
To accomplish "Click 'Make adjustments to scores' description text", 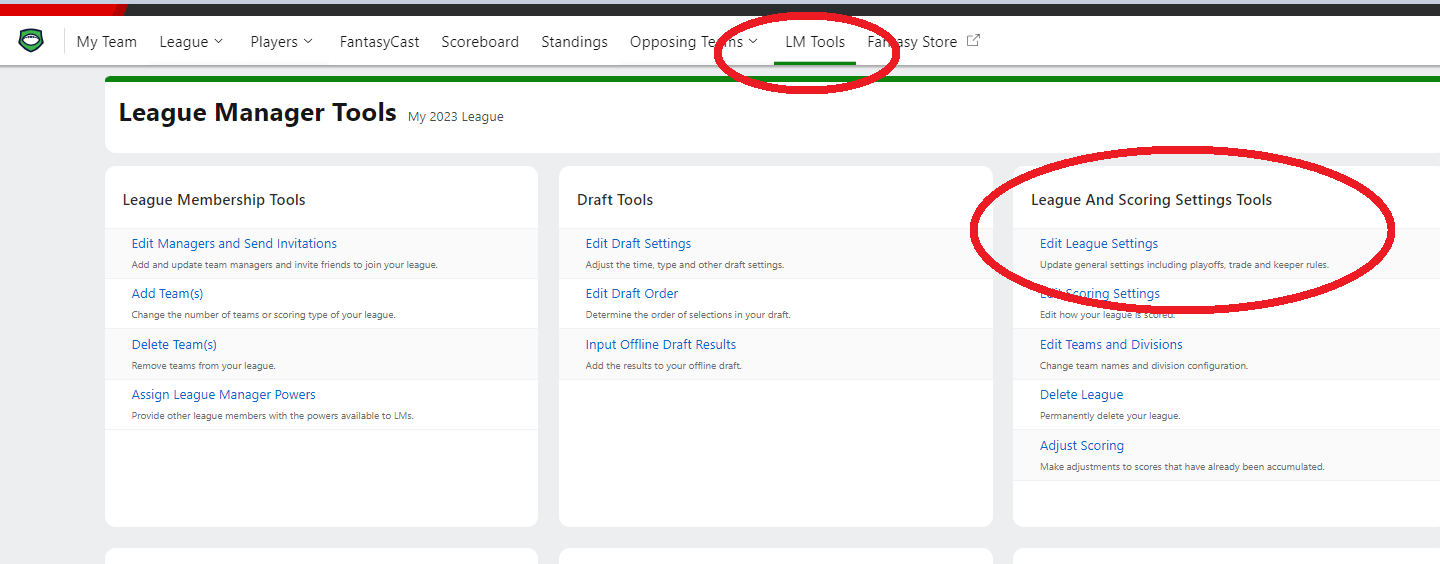I will pyautogui.click(x=1182, y=466).
